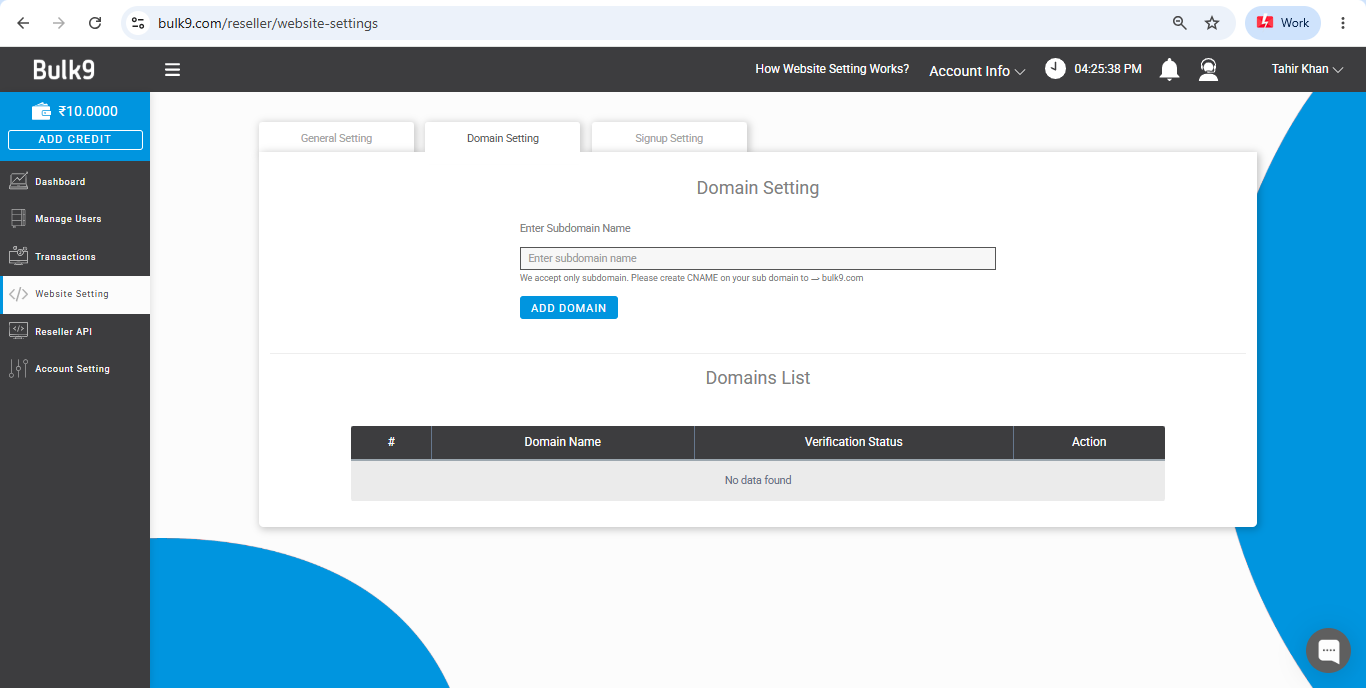Screen dimensions: 1366x688
Task: Go forward in the browser
Action: click(x=59, y=23)
